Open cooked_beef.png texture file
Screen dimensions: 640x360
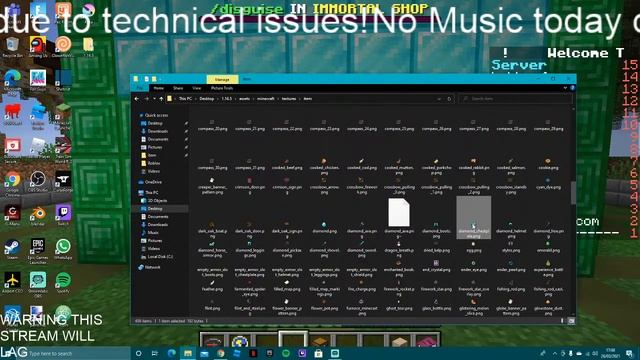287,164
